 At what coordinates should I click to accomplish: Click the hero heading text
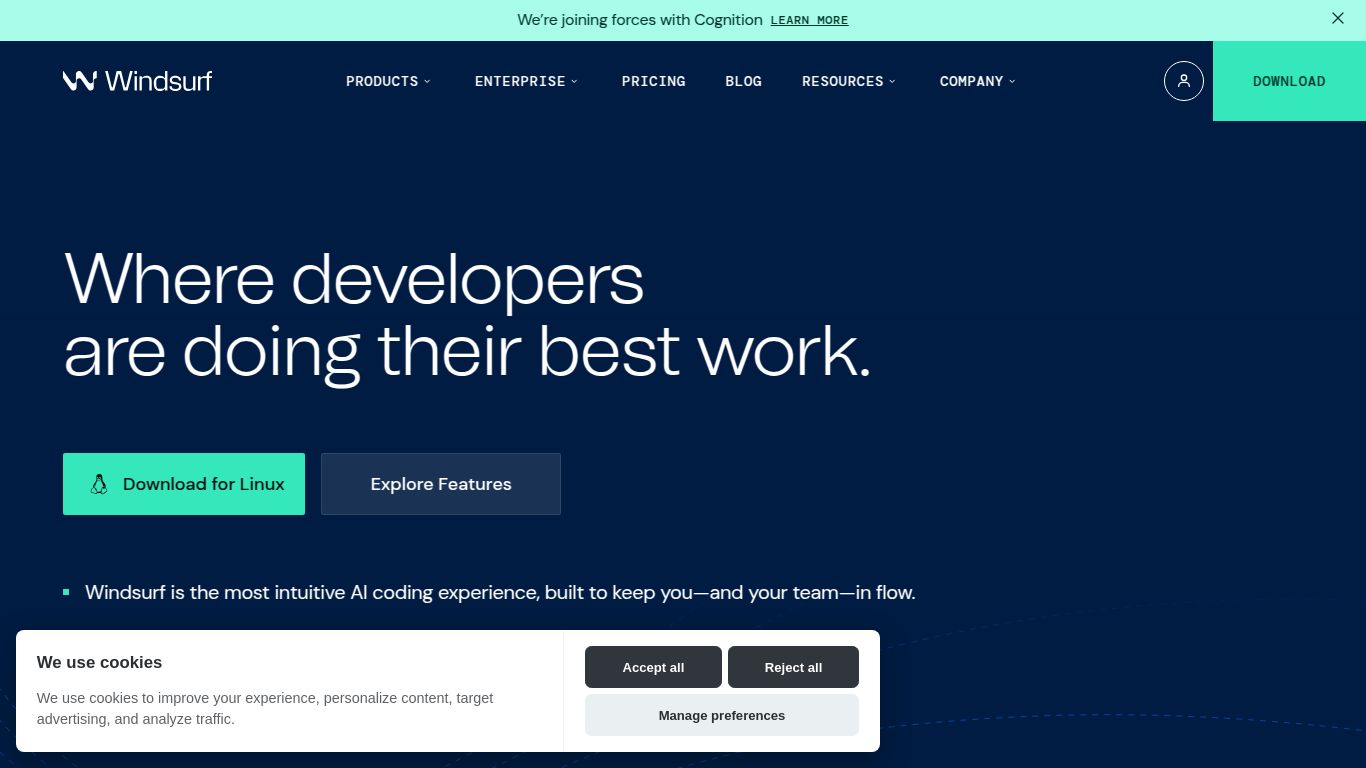[466, 315]
